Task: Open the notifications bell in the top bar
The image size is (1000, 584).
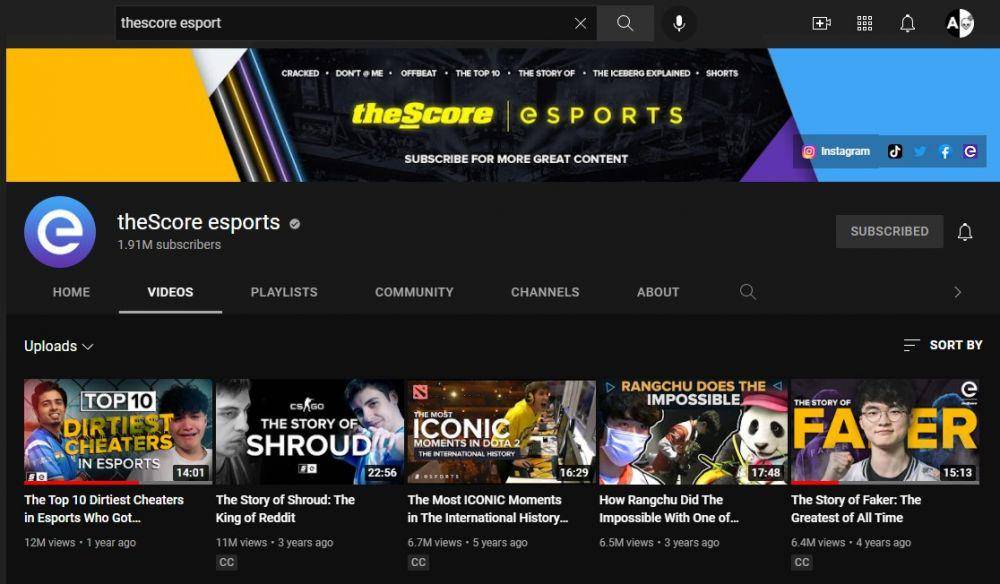Action: (x=908, y=24)
